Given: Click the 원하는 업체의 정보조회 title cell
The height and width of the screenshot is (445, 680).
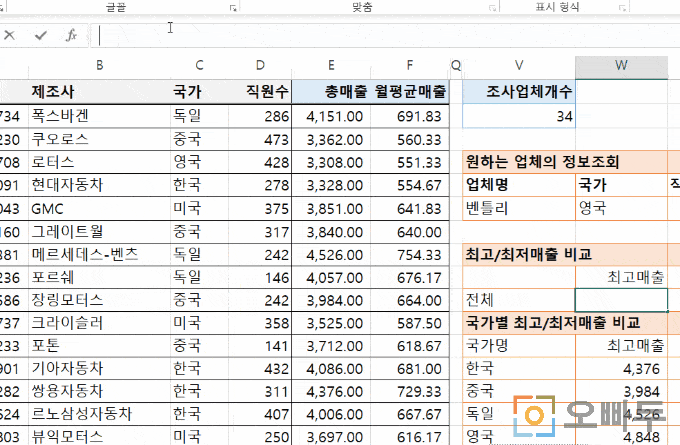Looking at the screenshot, I should pos(565,162).
